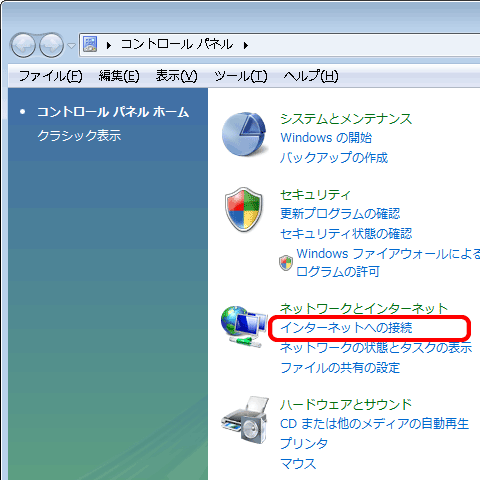Expand the arrow before コントロール パネル in address bar

[x=109, y=45]
